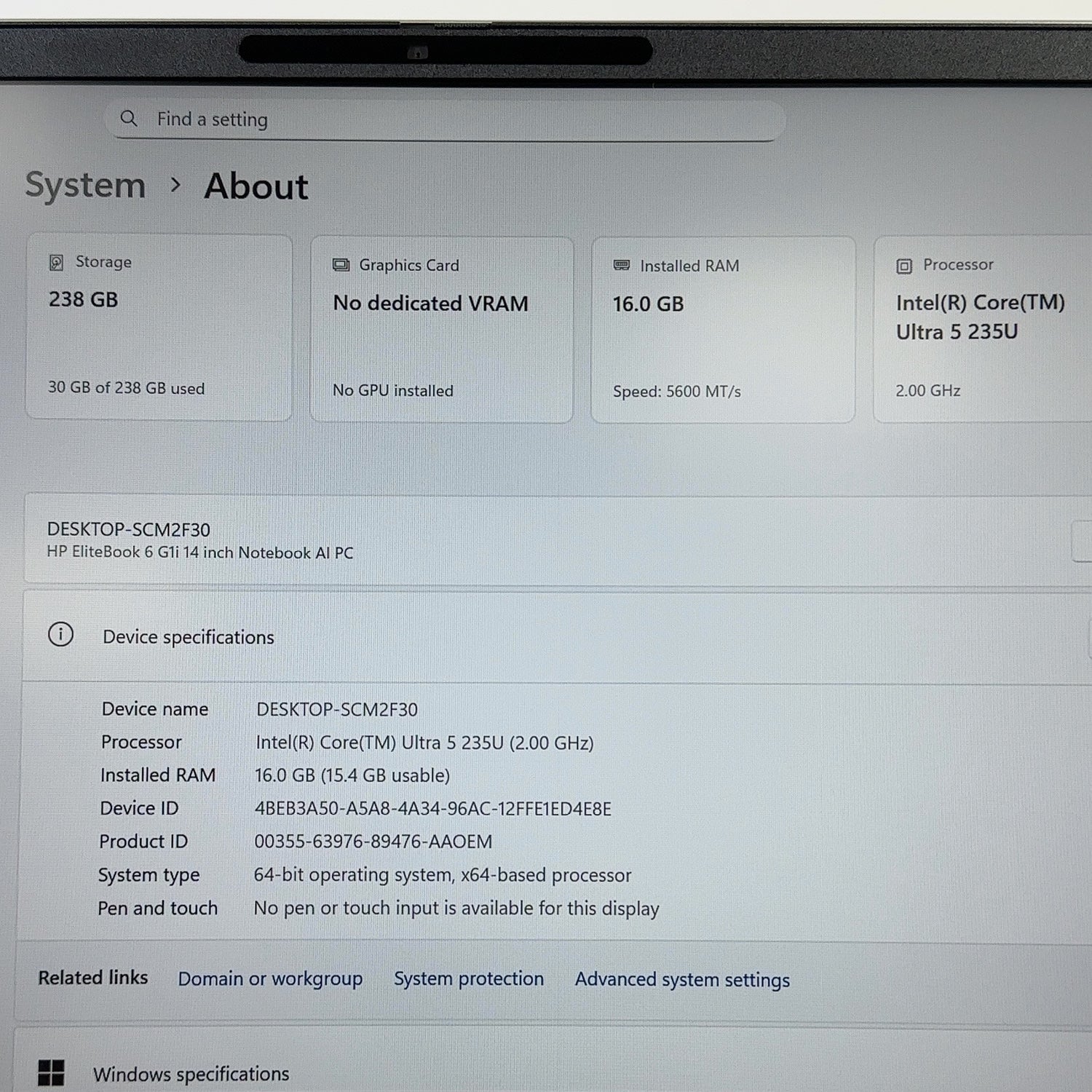Click the text "No GPU installed"

click(393, 391)
